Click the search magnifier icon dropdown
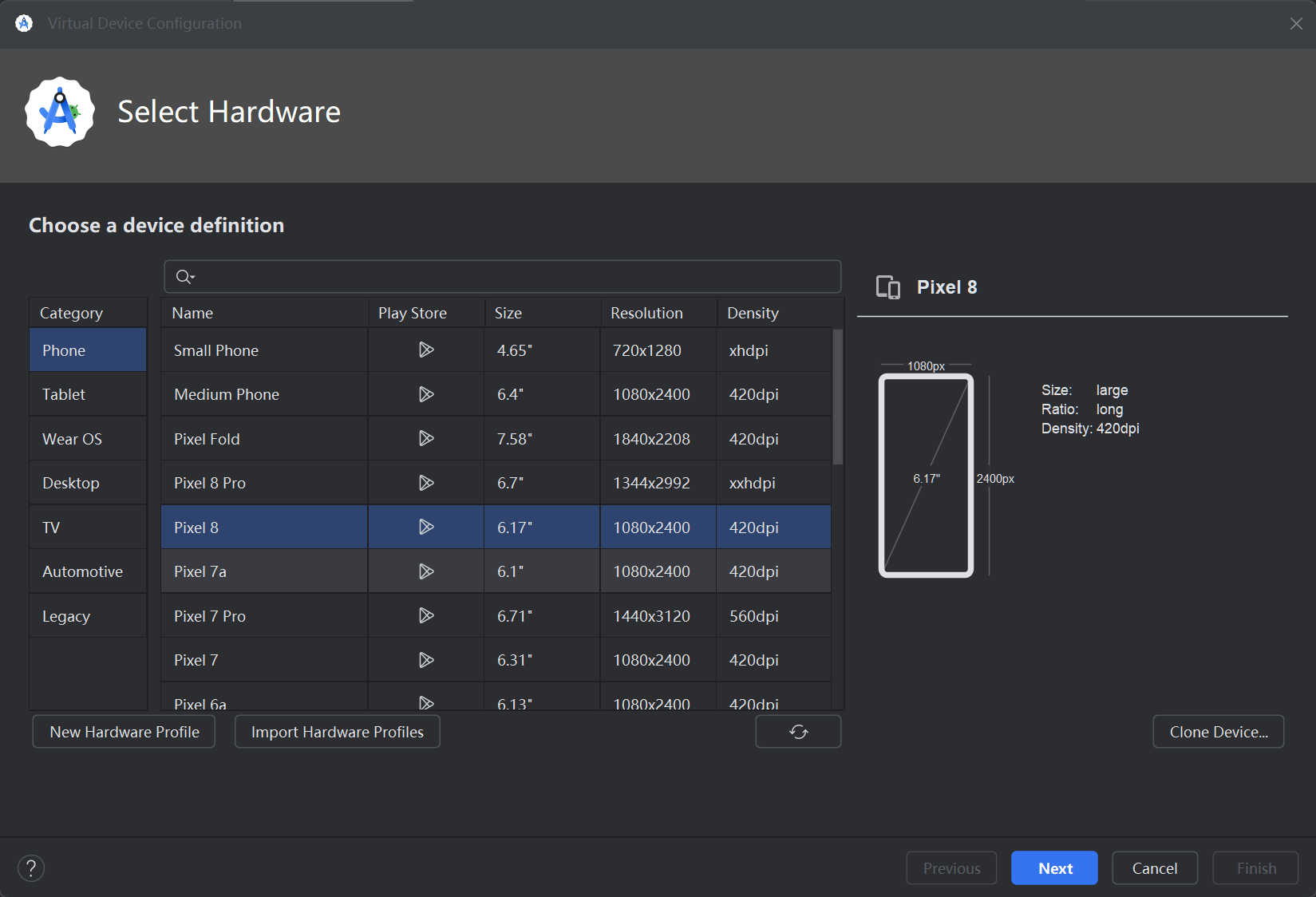 point(185,277)
